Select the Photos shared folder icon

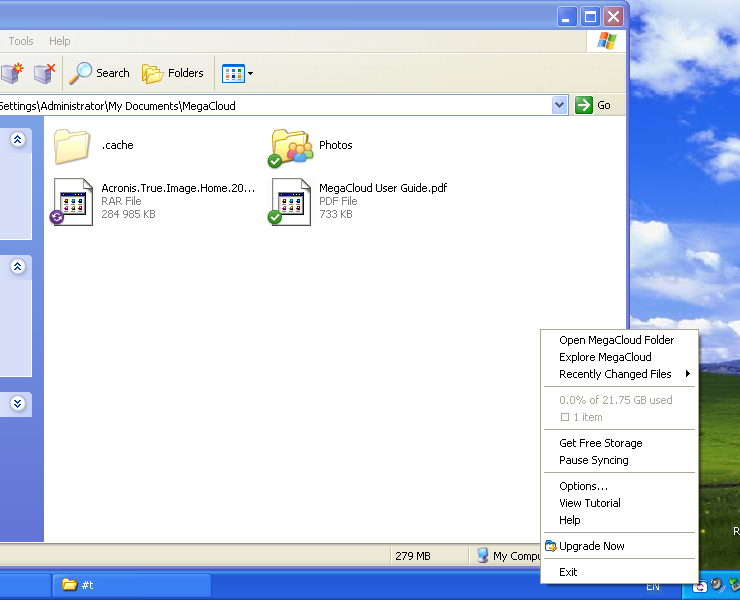coord(291,148)
